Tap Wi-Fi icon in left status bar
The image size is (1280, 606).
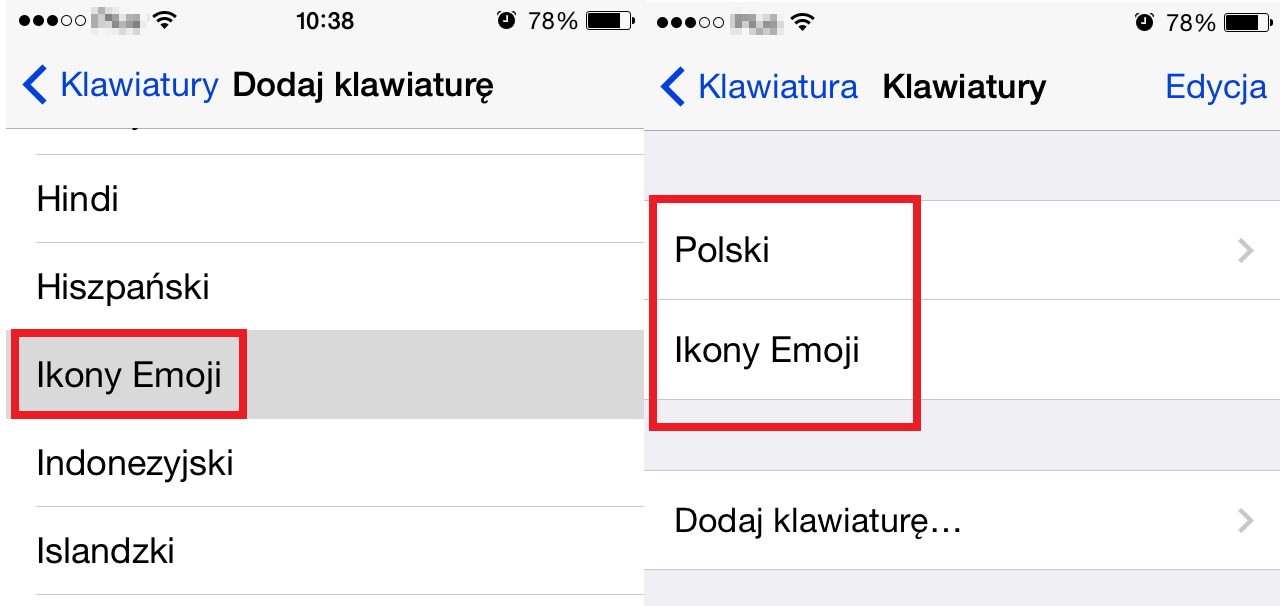[164, 20]
